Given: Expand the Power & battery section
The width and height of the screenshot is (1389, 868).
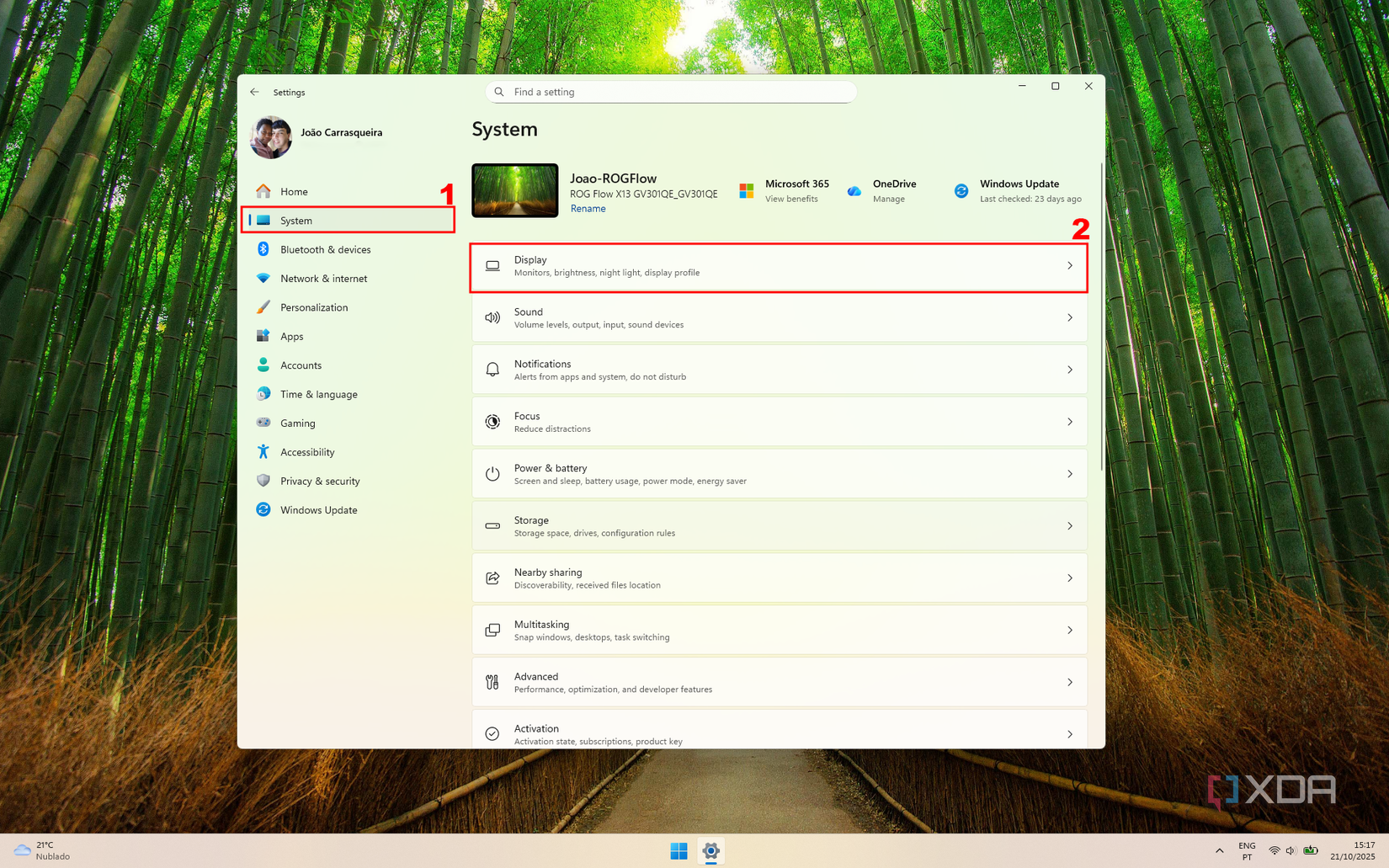Looking at the screenshot, I should [x=1069, y=473].
